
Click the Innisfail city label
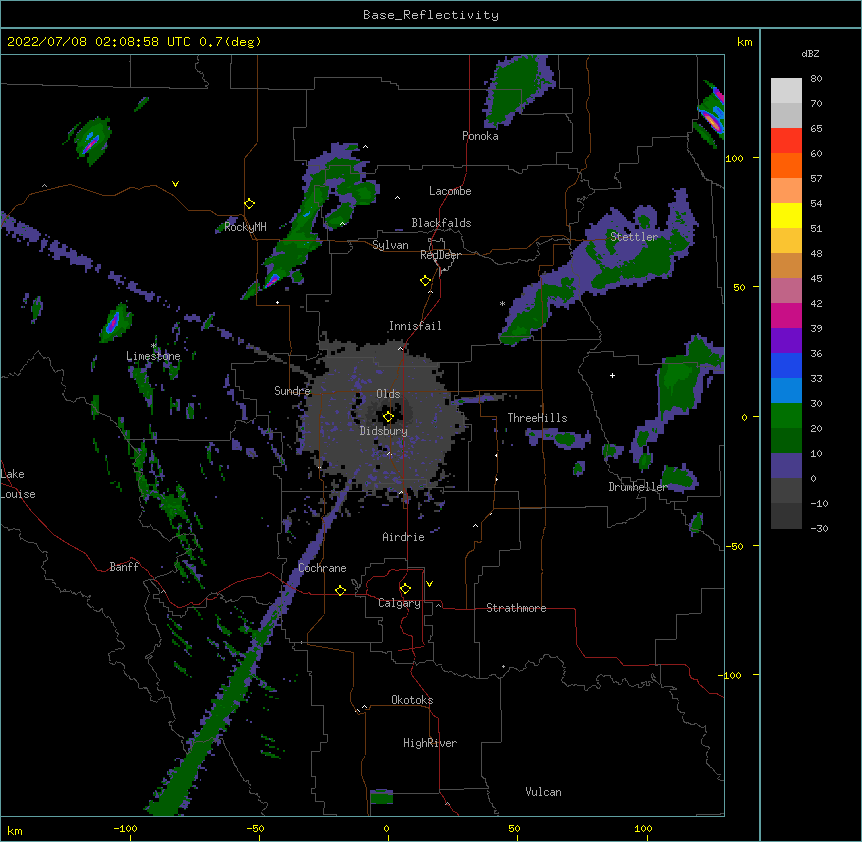click(x=415, y=326)
